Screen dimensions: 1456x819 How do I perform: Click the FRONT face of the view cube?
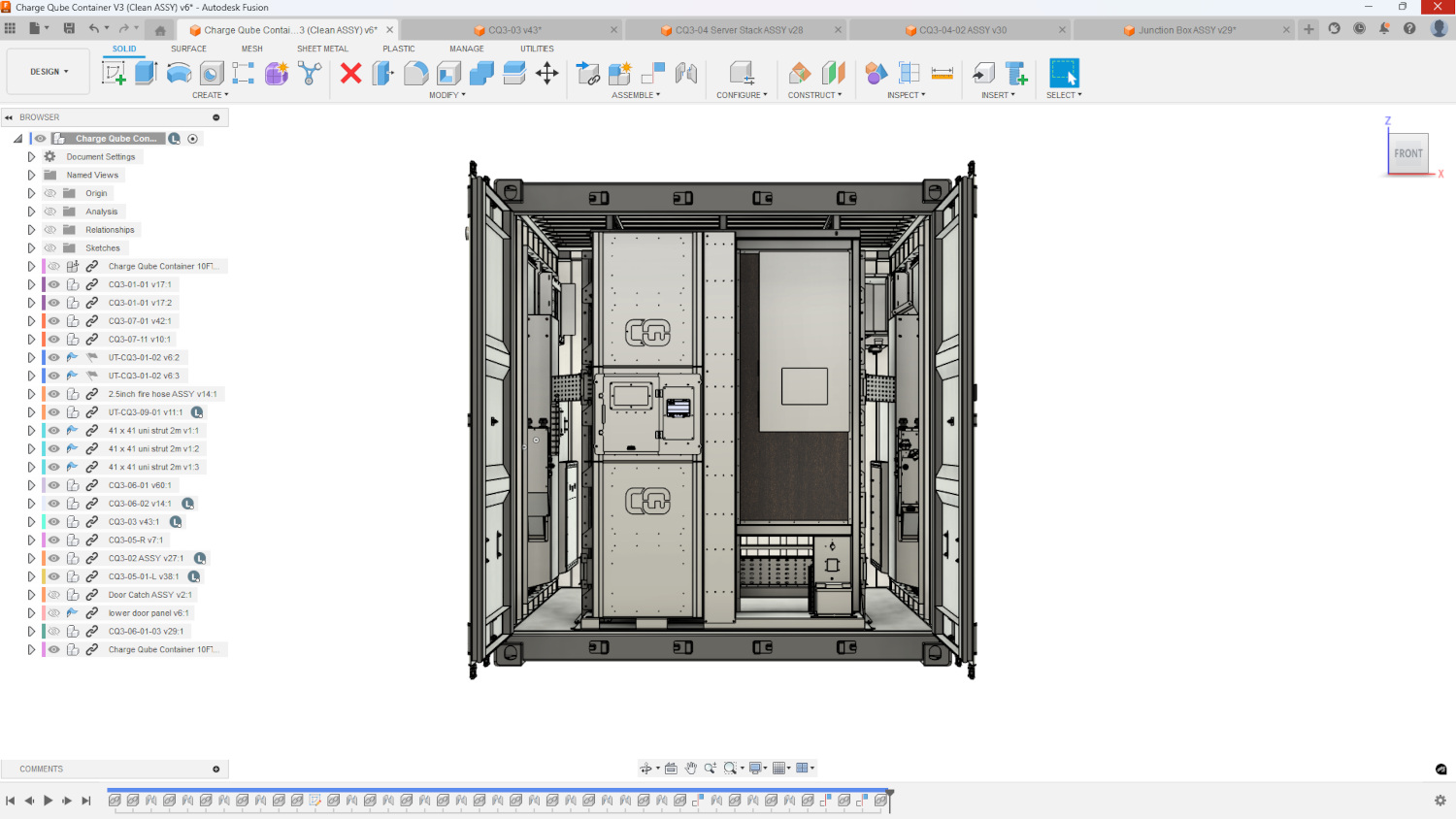(1407, 153)
